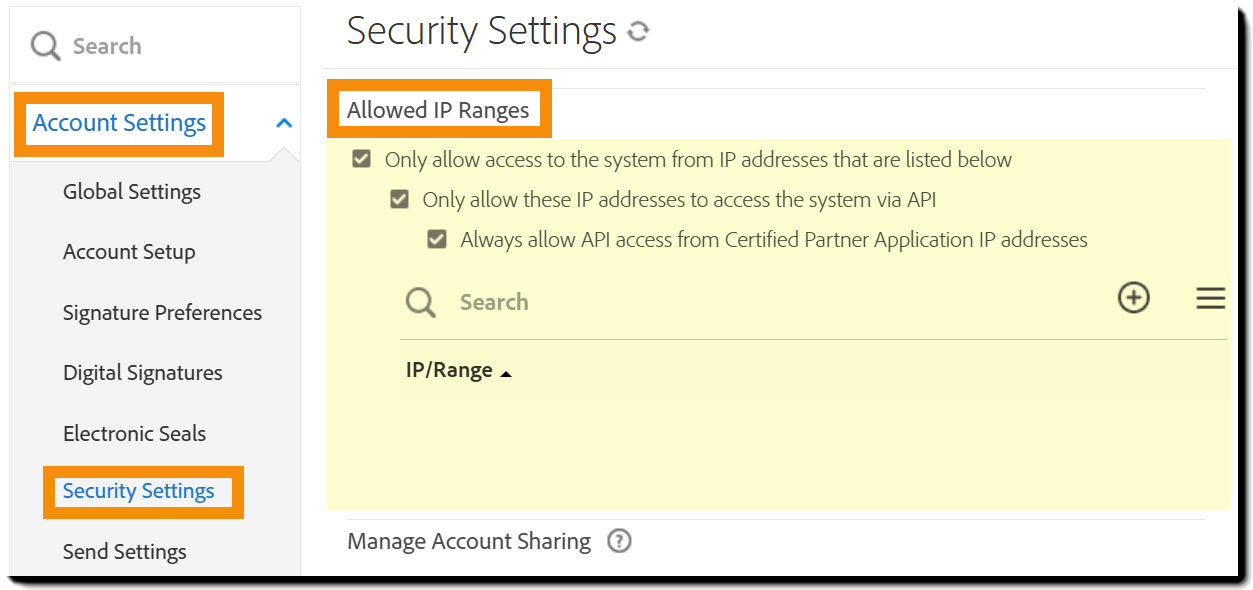1253x590 pixels.
Task: Refresh the Security Settings page
Action: coord(641,31)
